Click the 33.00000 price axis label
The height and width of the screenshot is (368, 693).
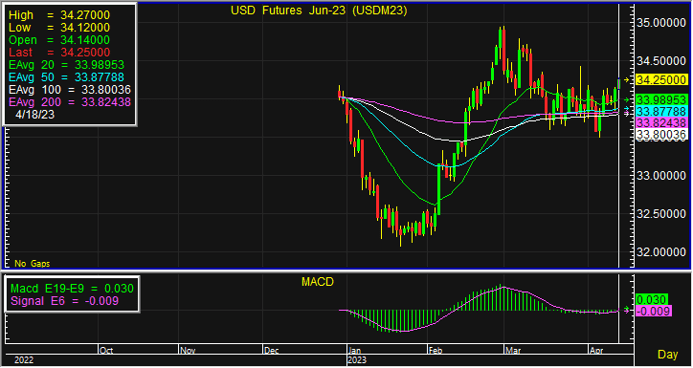(x=662, y=175)
